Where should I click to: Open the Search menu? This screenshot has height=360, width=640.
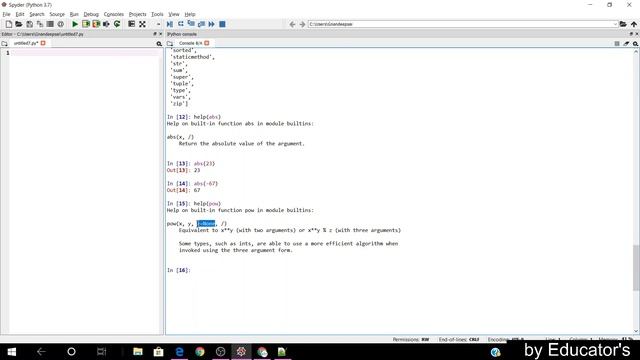point(36,14)
